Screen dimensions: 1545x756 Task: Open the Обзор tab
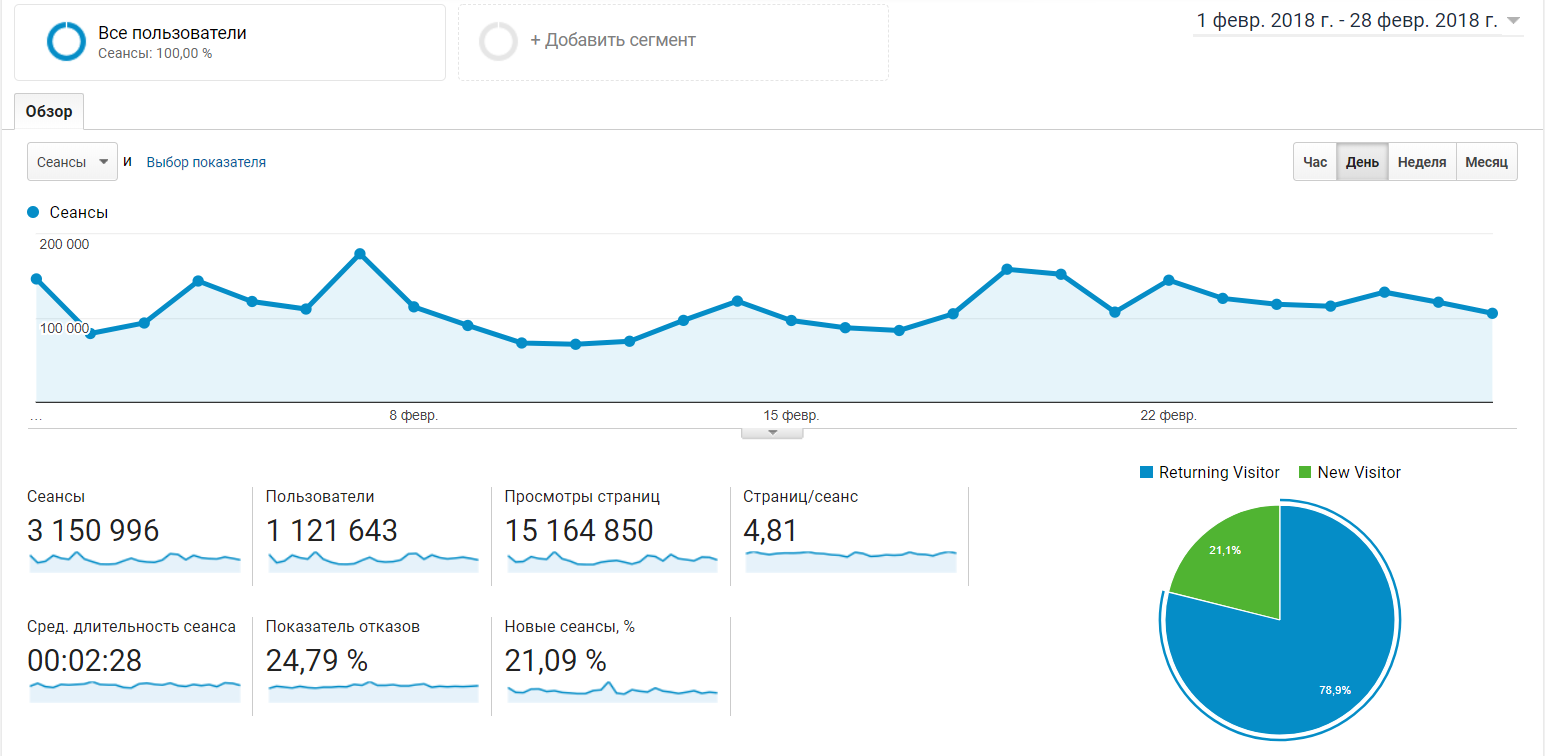[49, 112]
